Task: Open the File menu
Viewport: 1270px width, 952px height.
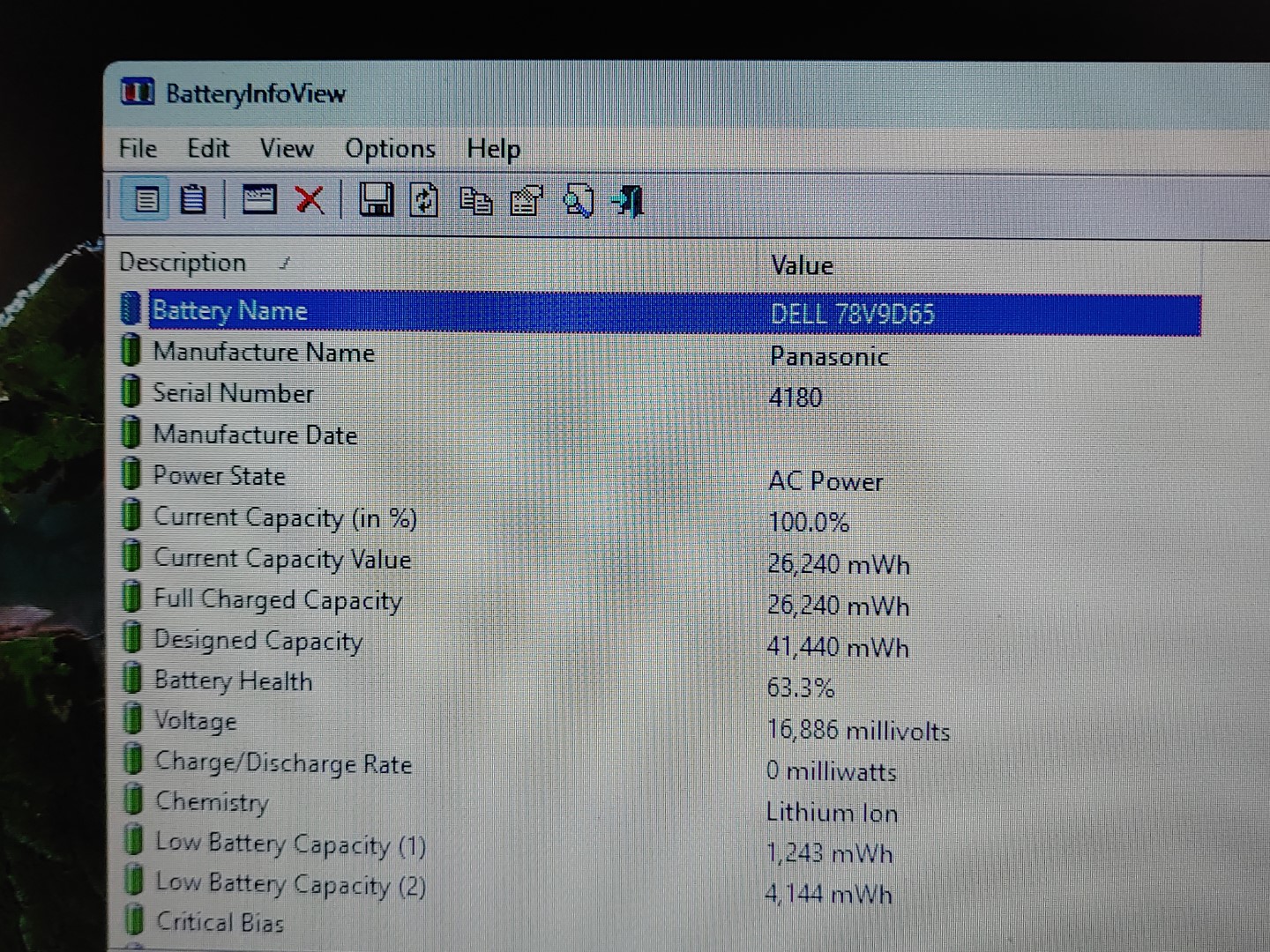Action: (138, 148)
